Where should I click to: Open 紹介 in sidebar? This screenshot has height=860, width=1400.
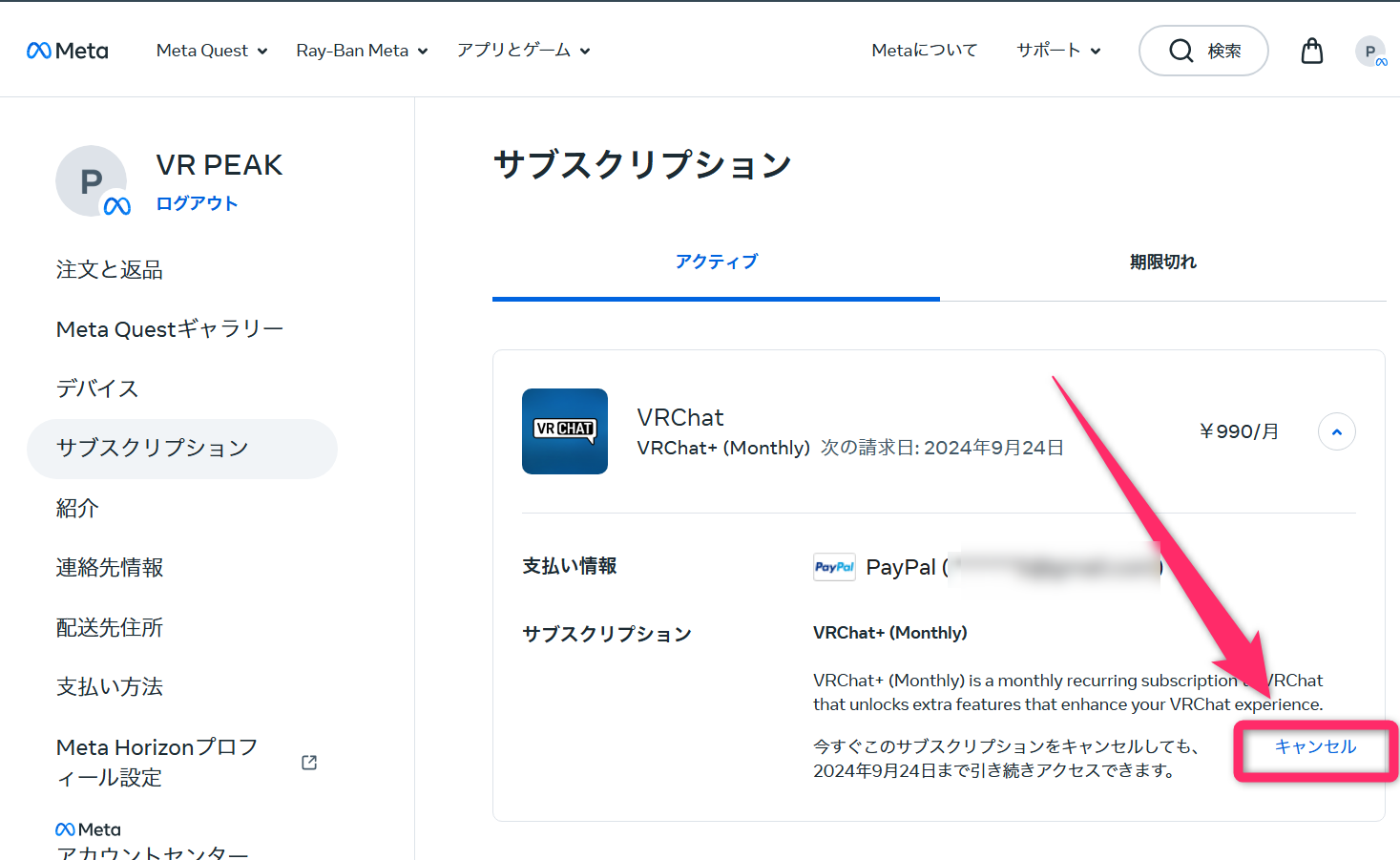77,508
